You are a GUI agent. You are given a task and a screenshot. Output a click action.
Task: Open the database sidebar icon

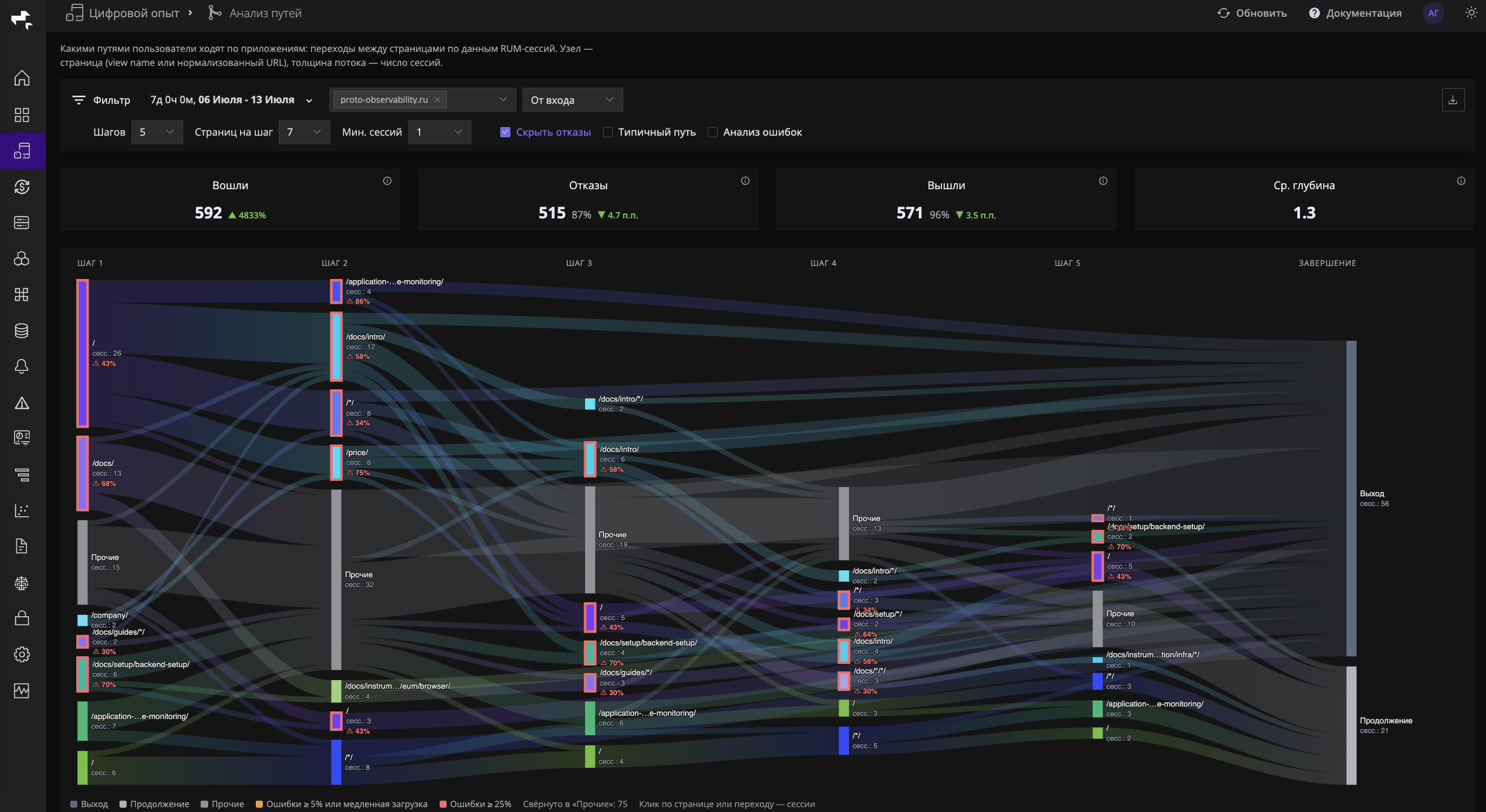22,330
